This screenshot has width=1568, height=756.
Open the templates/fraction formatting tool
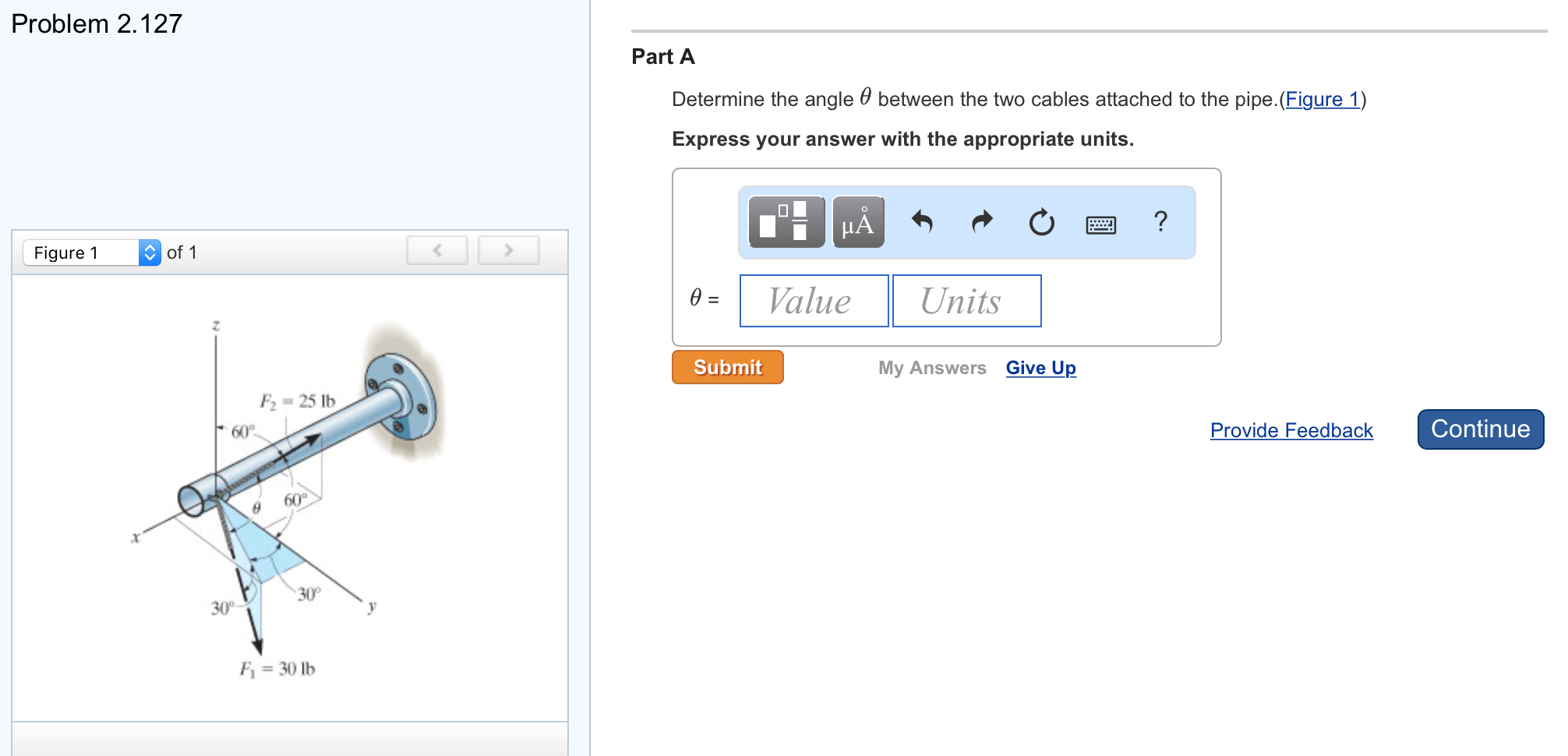(x=786, y=222)
